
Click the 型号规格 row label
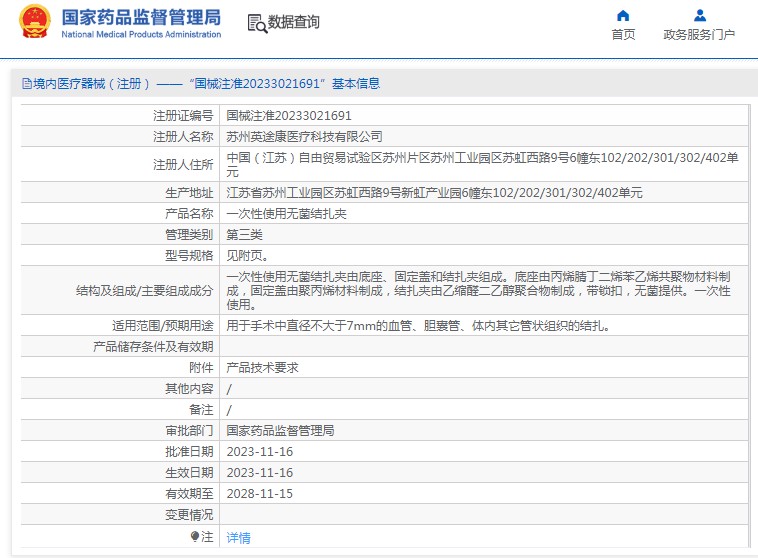pos(189,256)
